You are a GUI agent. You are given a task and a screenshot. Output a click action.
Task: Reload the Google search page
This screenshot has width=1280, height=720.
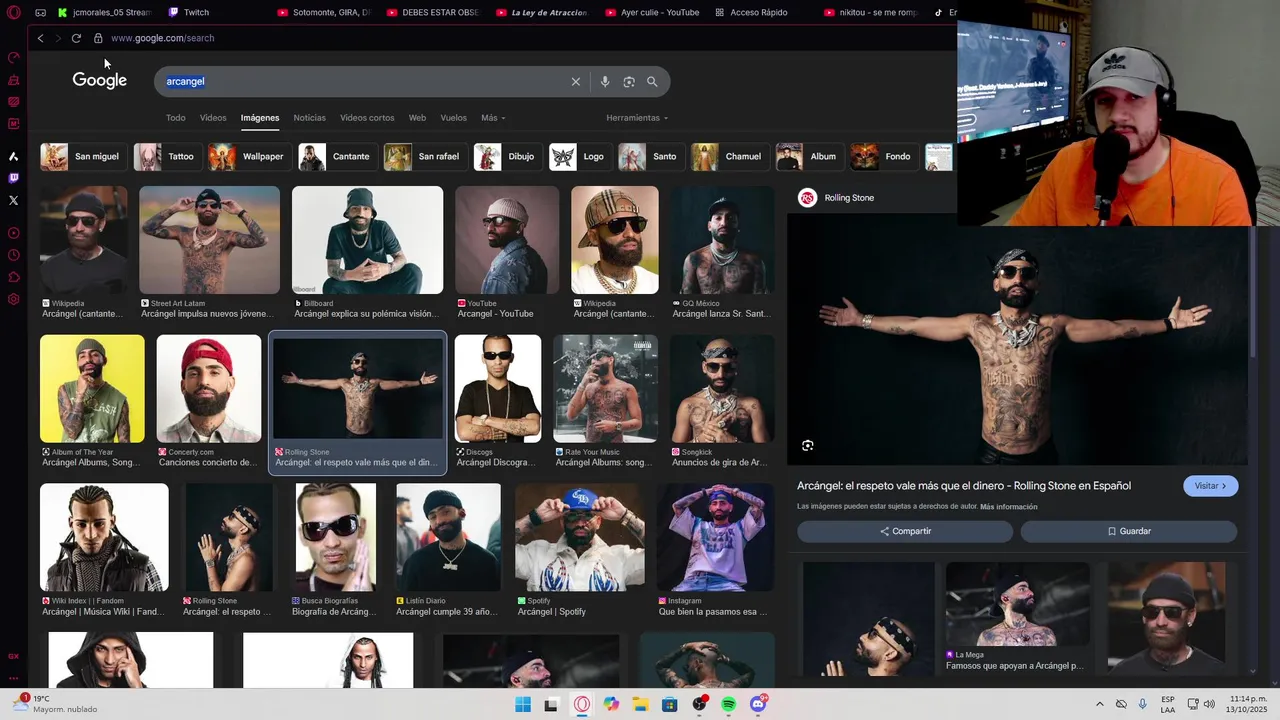[x=76, y=38]
